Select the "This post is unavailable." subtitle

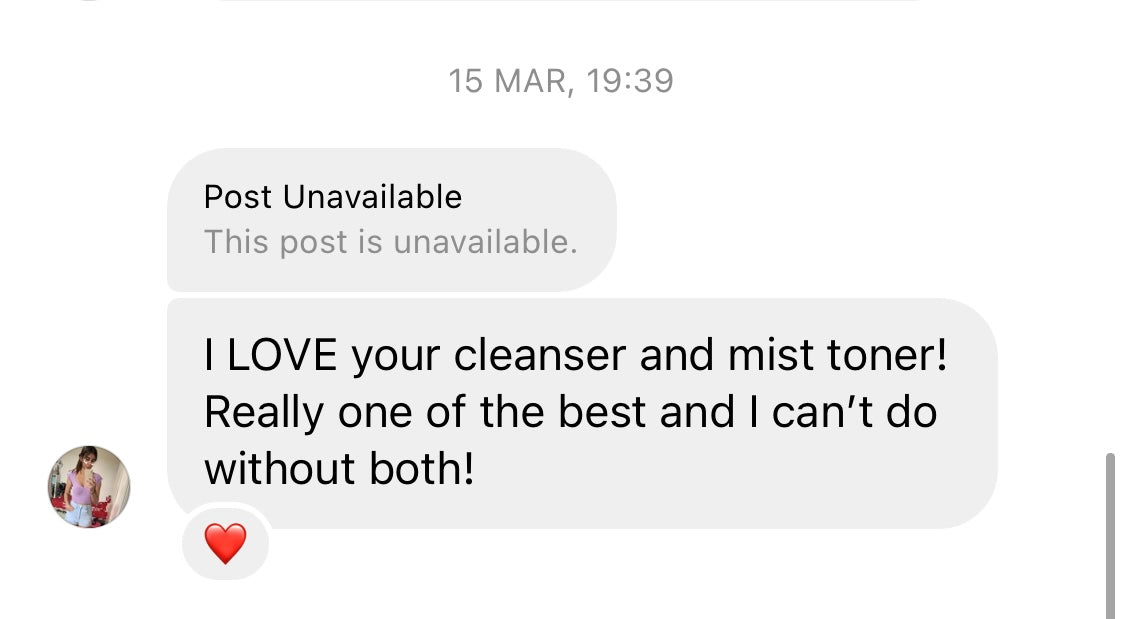[390, 242]
